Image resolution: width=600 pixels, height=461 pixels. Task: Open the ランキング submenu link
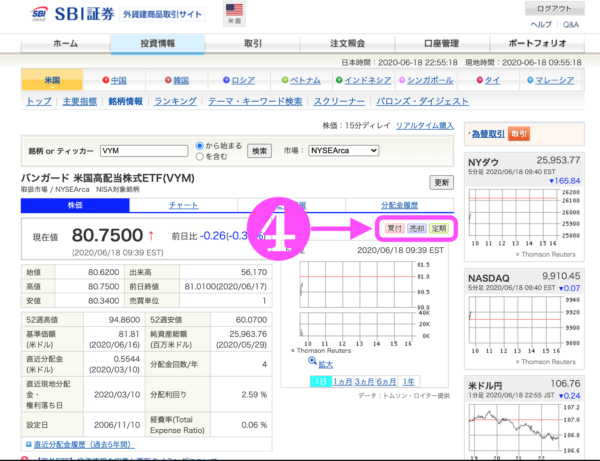(x=175, y=101)
